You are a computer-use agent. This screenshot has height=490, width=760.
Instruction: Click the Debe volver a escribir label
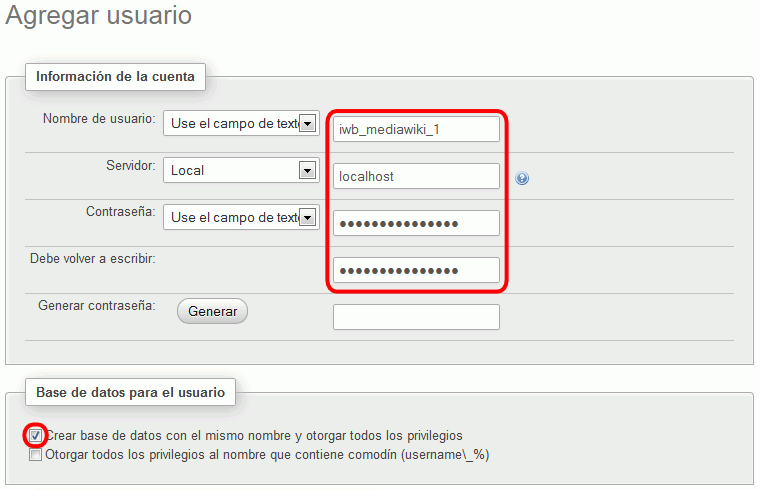(93, 259)
